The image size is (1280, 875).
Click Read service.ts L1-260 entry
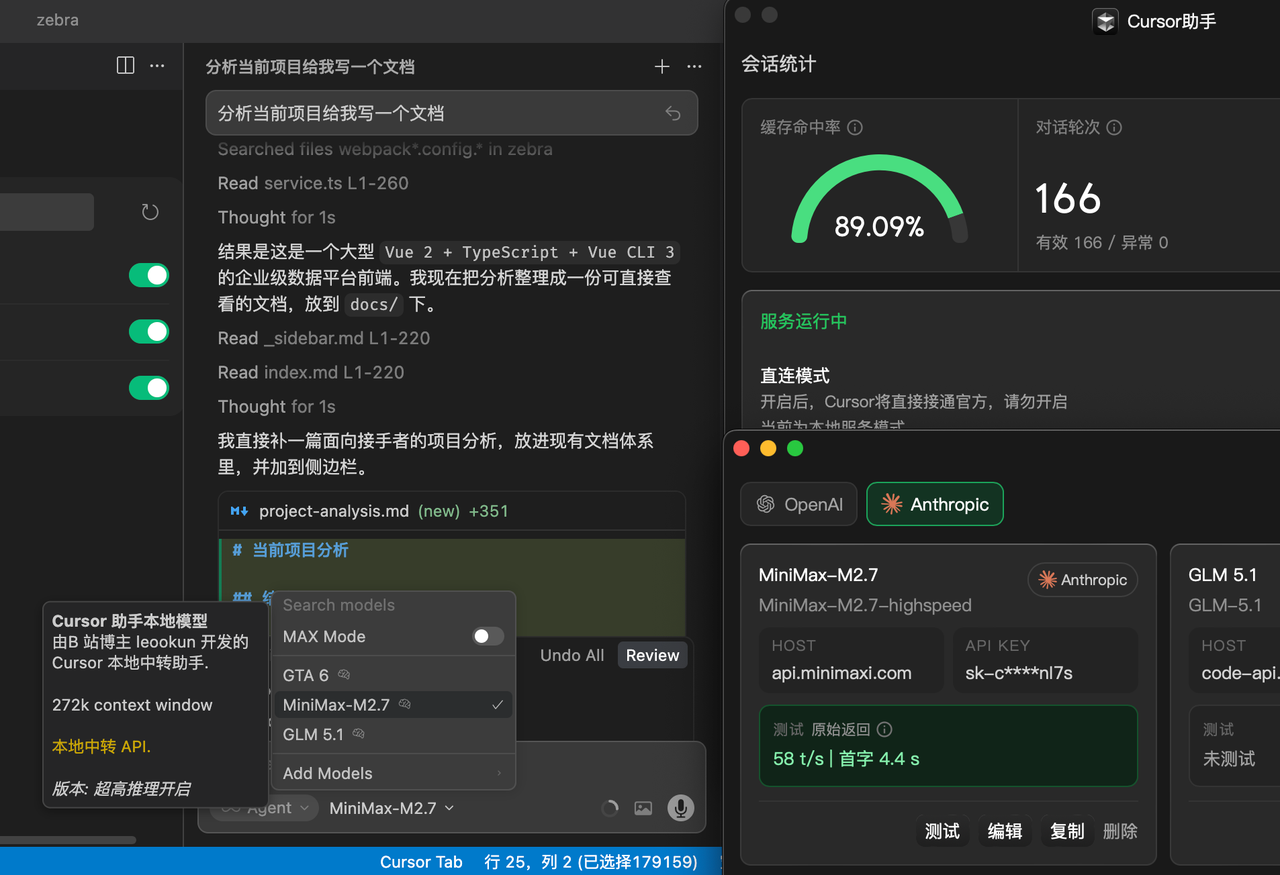click(x=313, y=183)
